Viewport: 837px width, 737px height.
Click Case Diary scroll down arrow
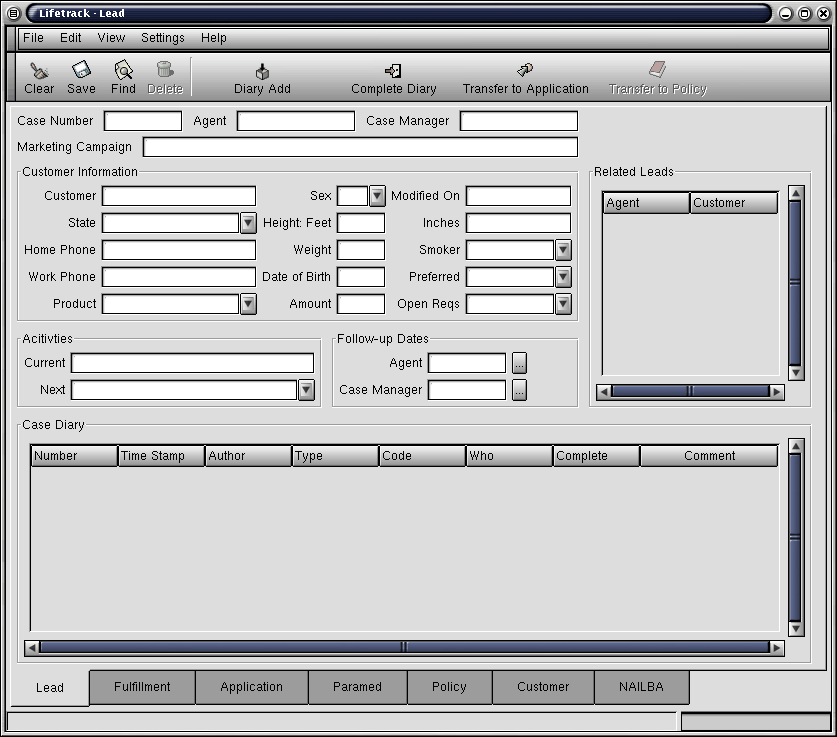[x=796, y=628]
